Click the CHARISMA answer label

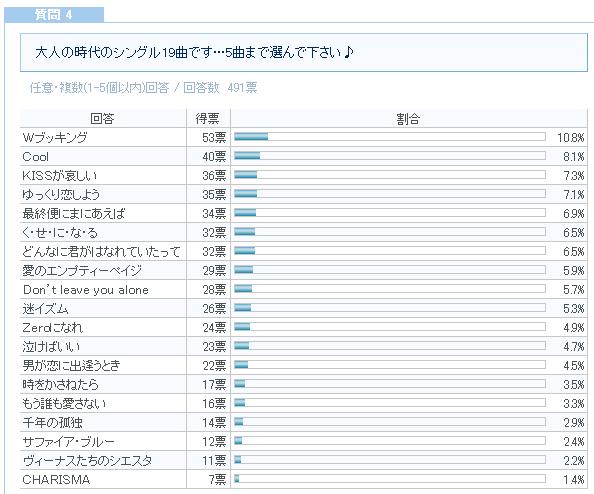(56, 480)
